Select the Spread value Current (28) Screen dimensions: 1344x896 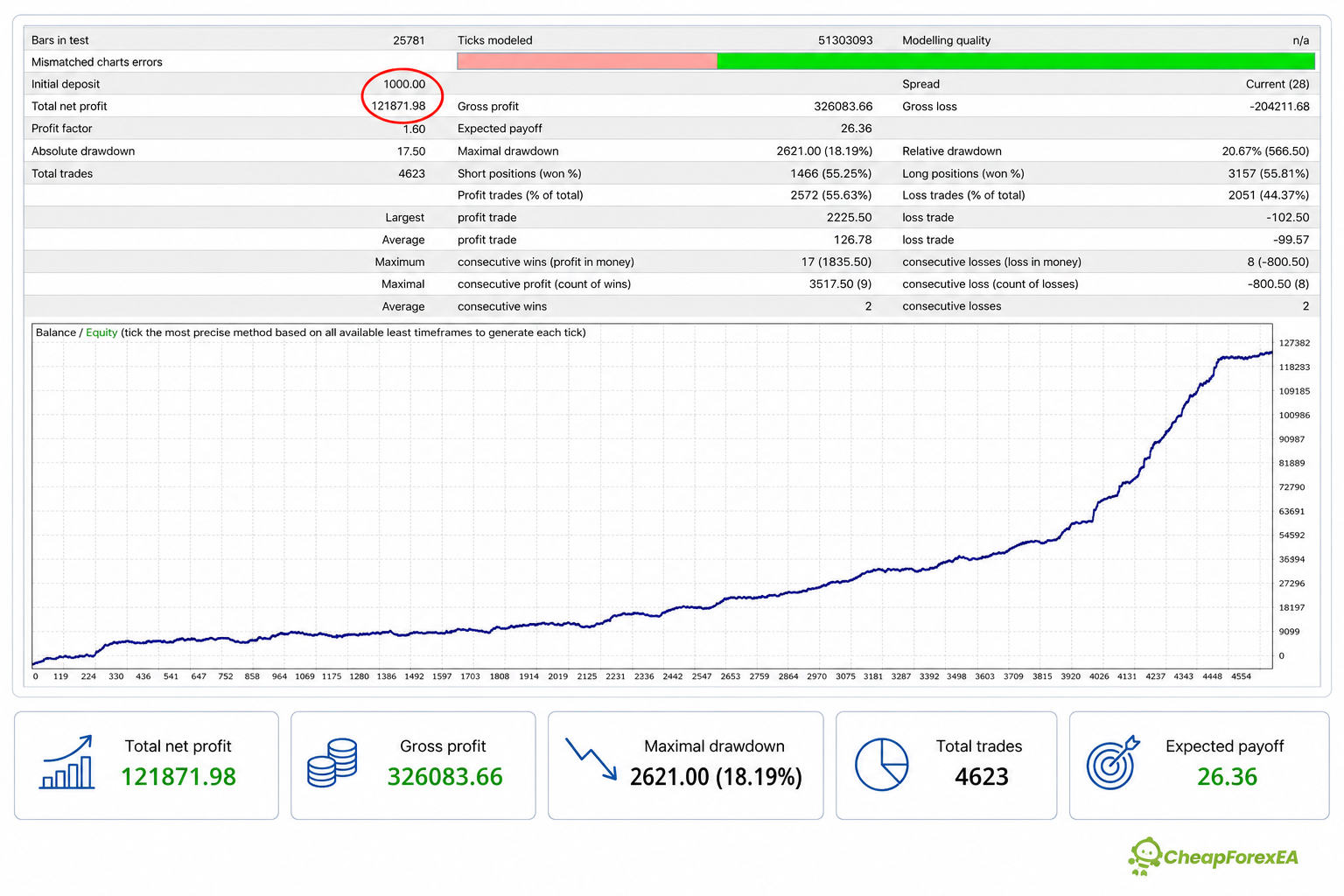(x=1277, y=84)
